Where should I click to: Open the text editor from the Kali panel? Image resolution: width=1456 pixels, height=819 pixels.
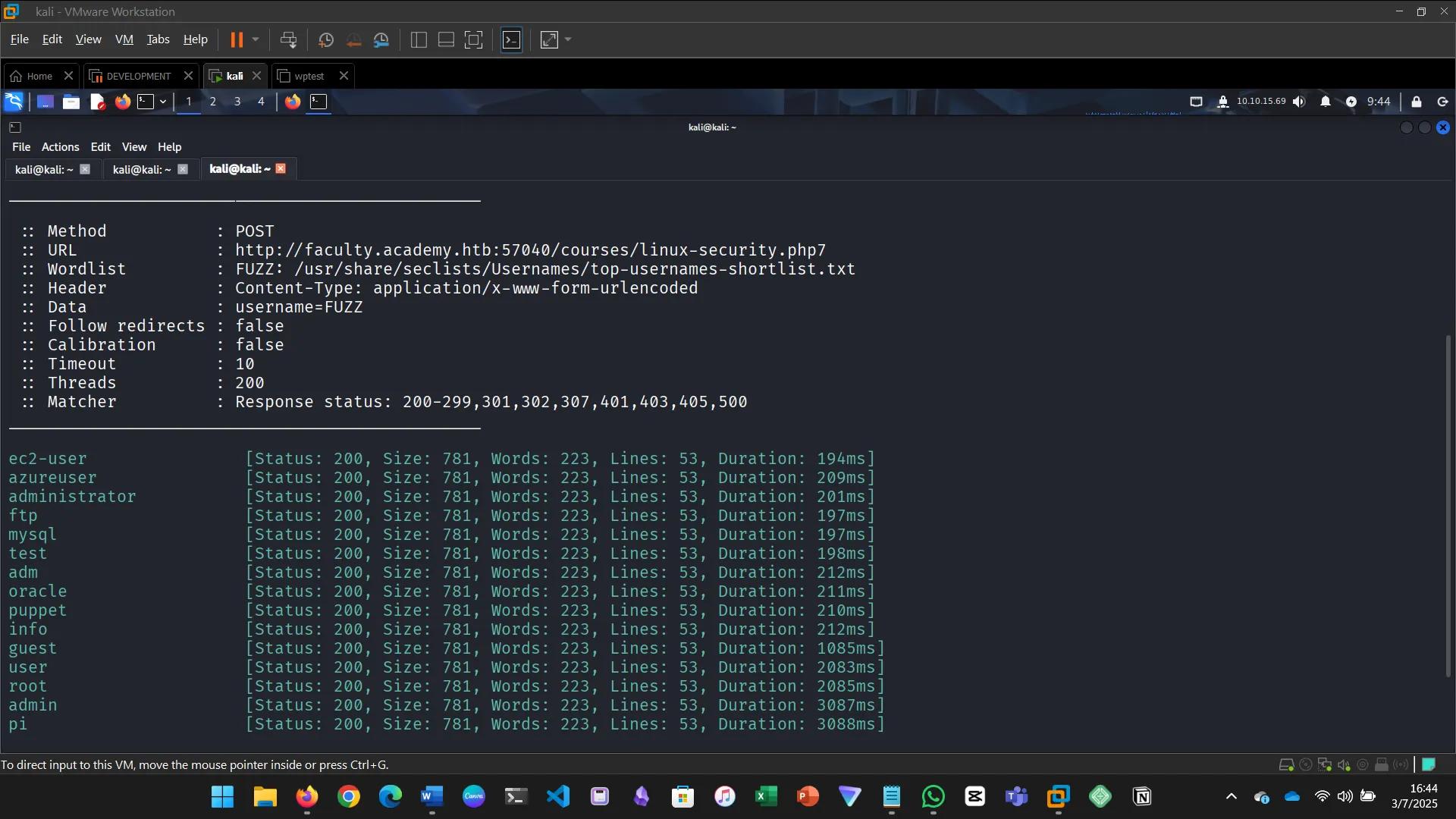coord(96,101)
